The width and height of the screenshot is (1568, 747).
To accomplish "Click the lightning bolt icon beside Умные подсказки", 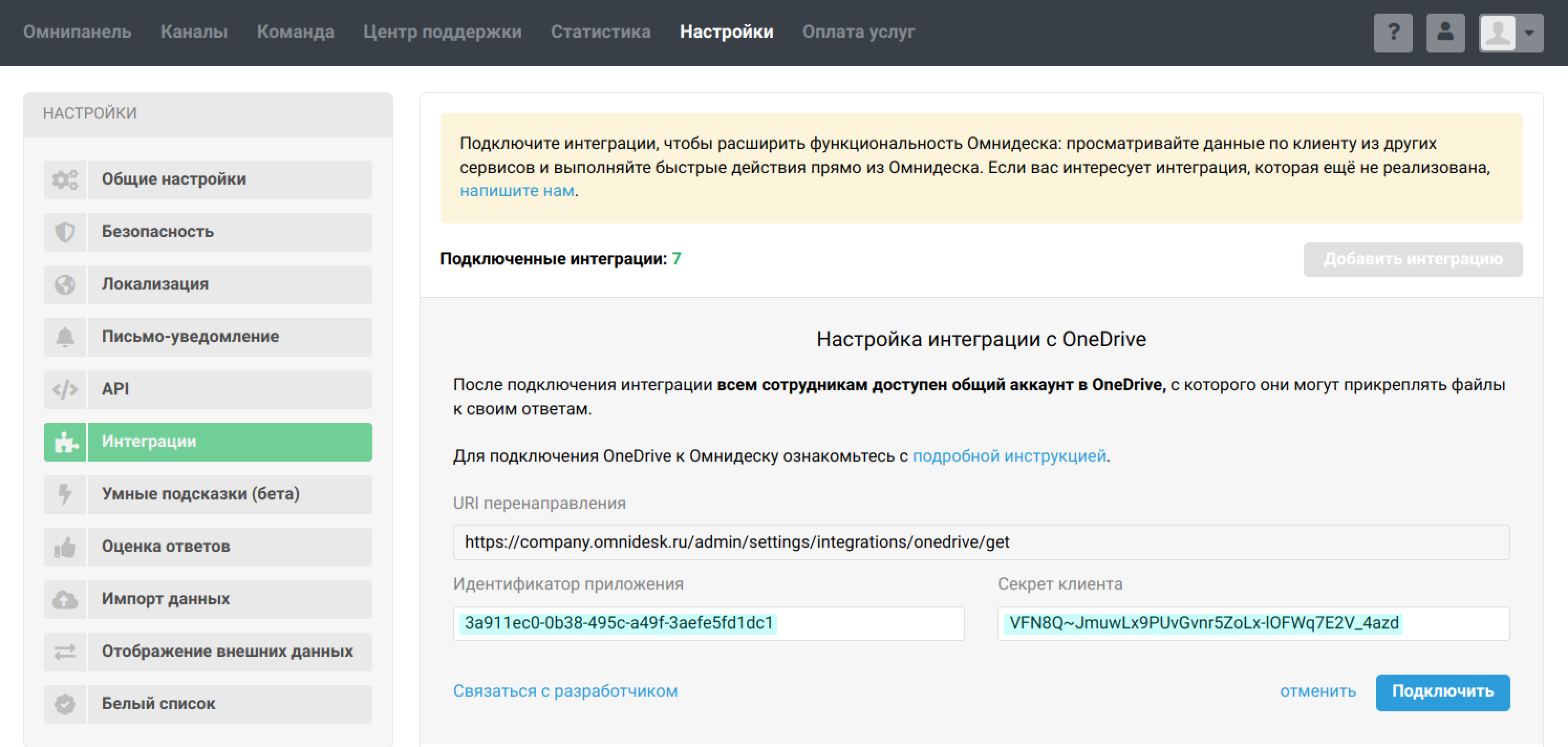I will tap(65, 494).
